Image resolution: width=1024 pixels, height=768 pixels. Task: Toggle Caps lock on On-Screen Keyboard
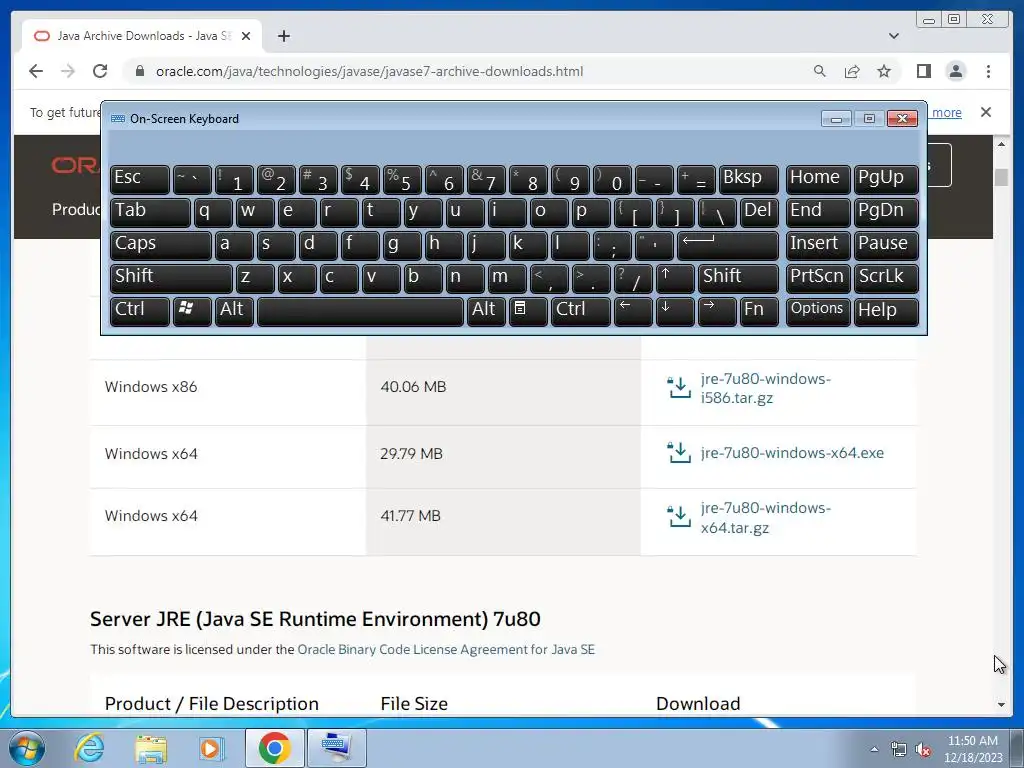161,245
